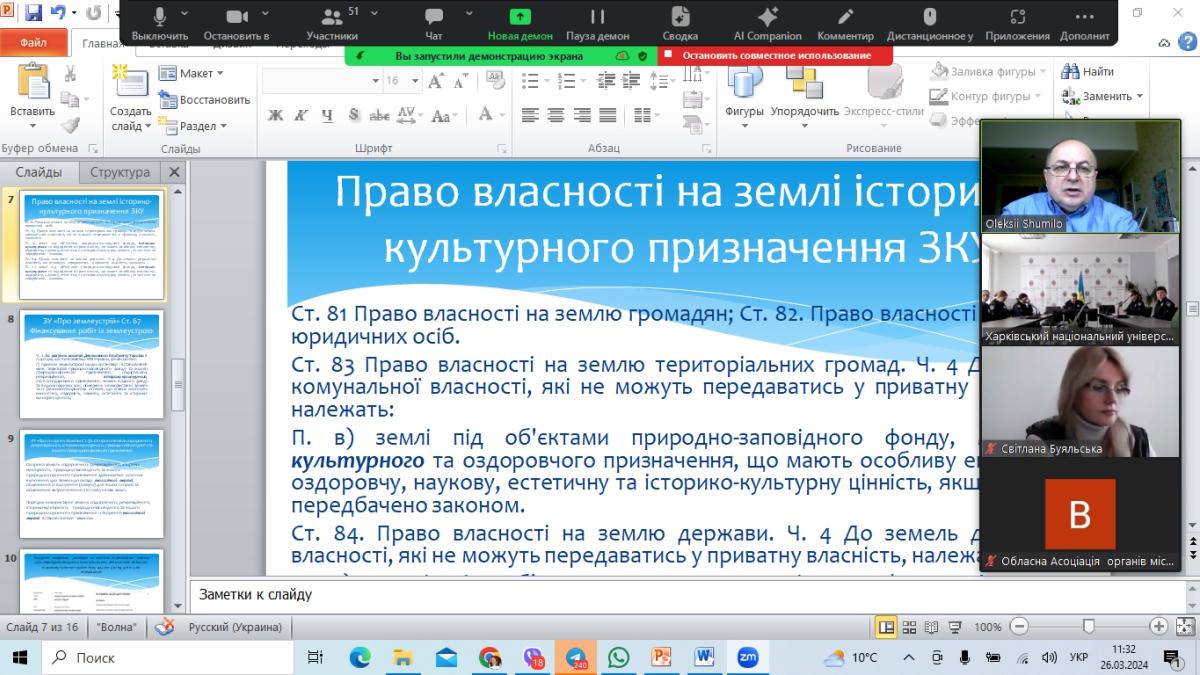Toggle italic К formatting
1200x675 pixels.
pyautogui.click(x=299, y=115)
